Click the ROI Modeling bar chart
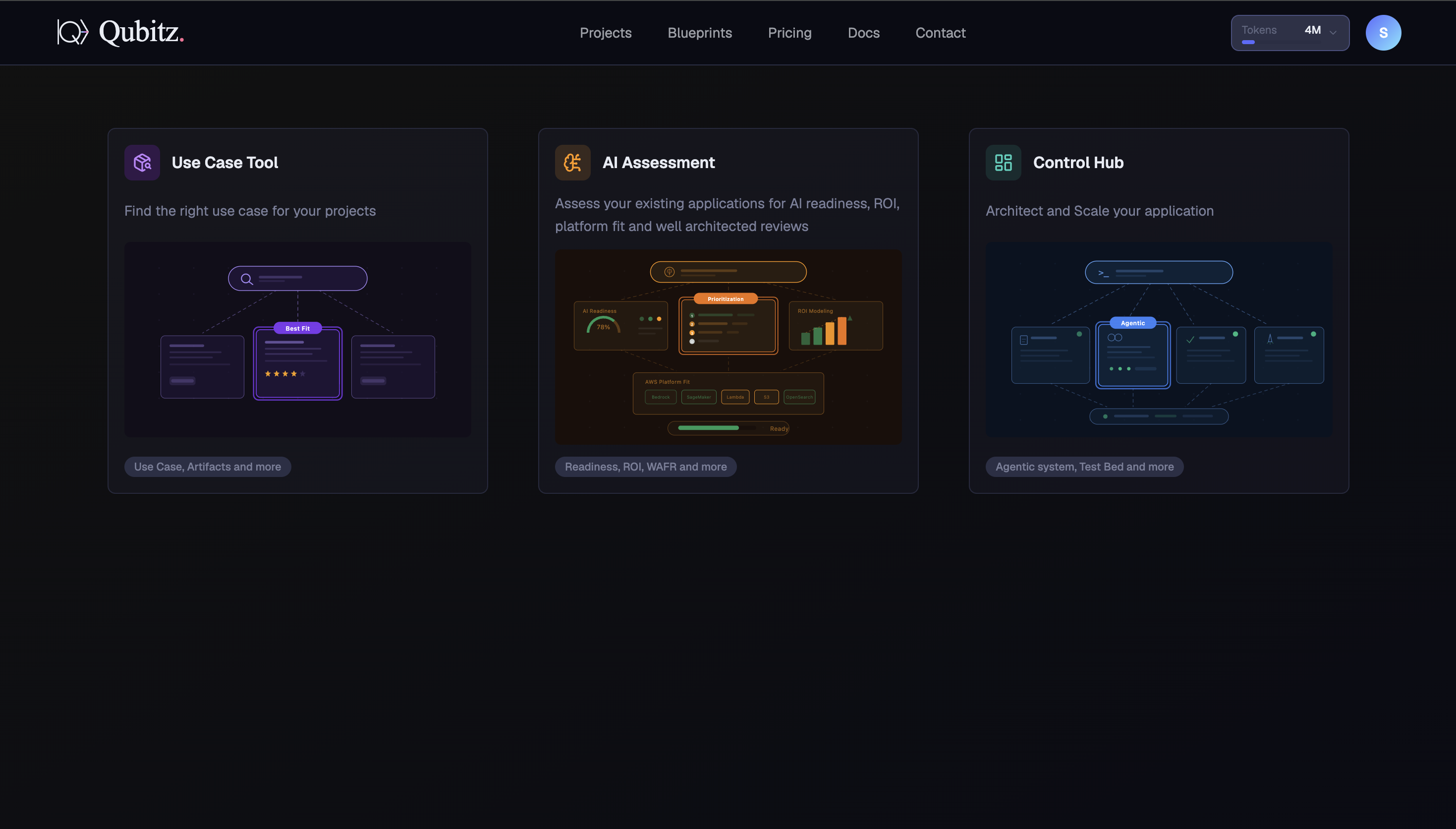Image resolution: width=1456 pixels, height=829 pixels. pos(826,331)
